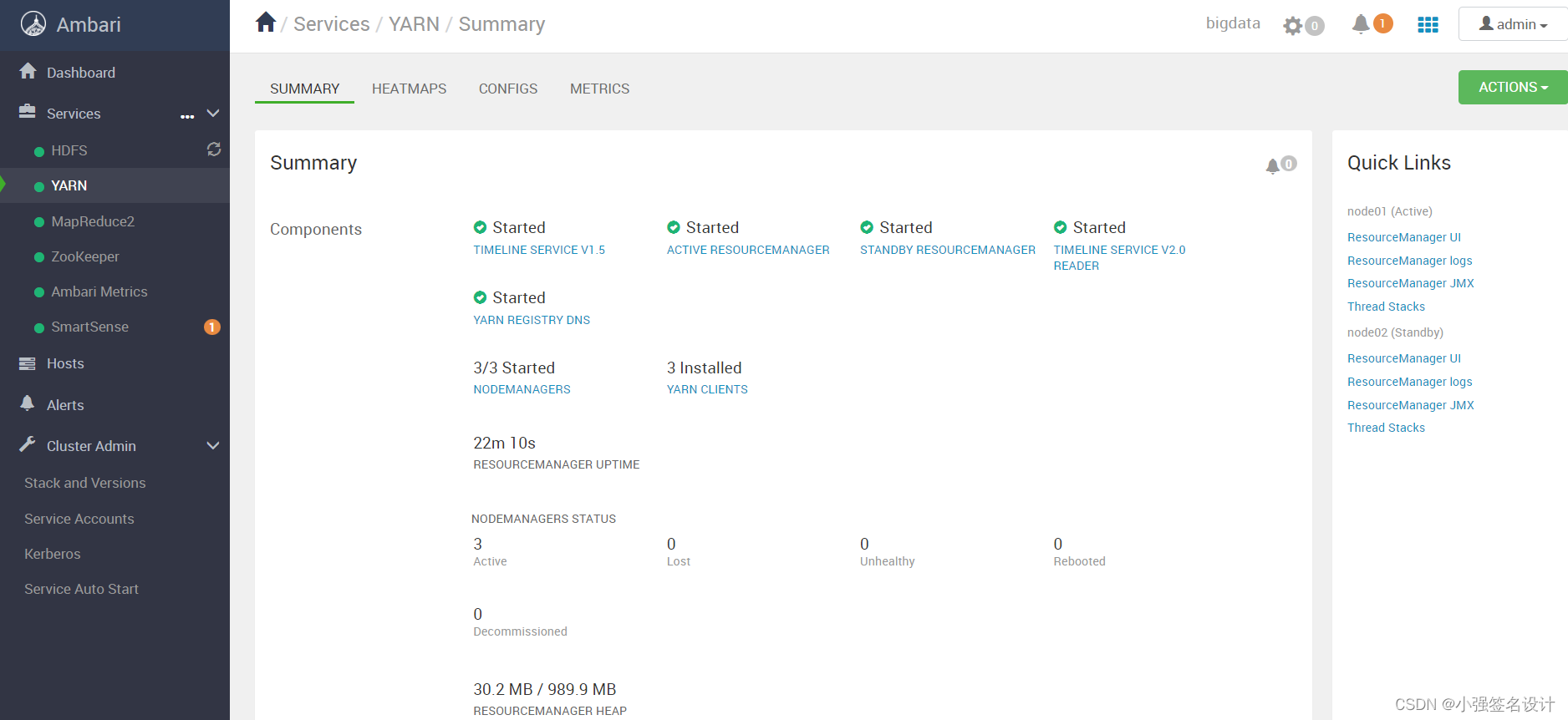Open alerts bell in top bar
The width and height of the screenshot is (1568, 720).
pos(1361,24)
